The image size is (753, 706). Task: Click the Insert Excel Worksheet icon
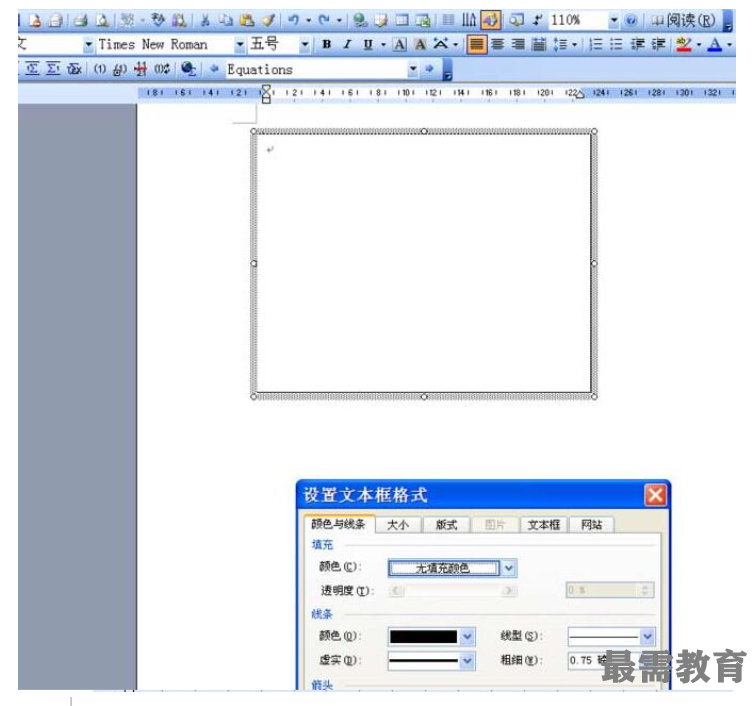click(423, 20)
